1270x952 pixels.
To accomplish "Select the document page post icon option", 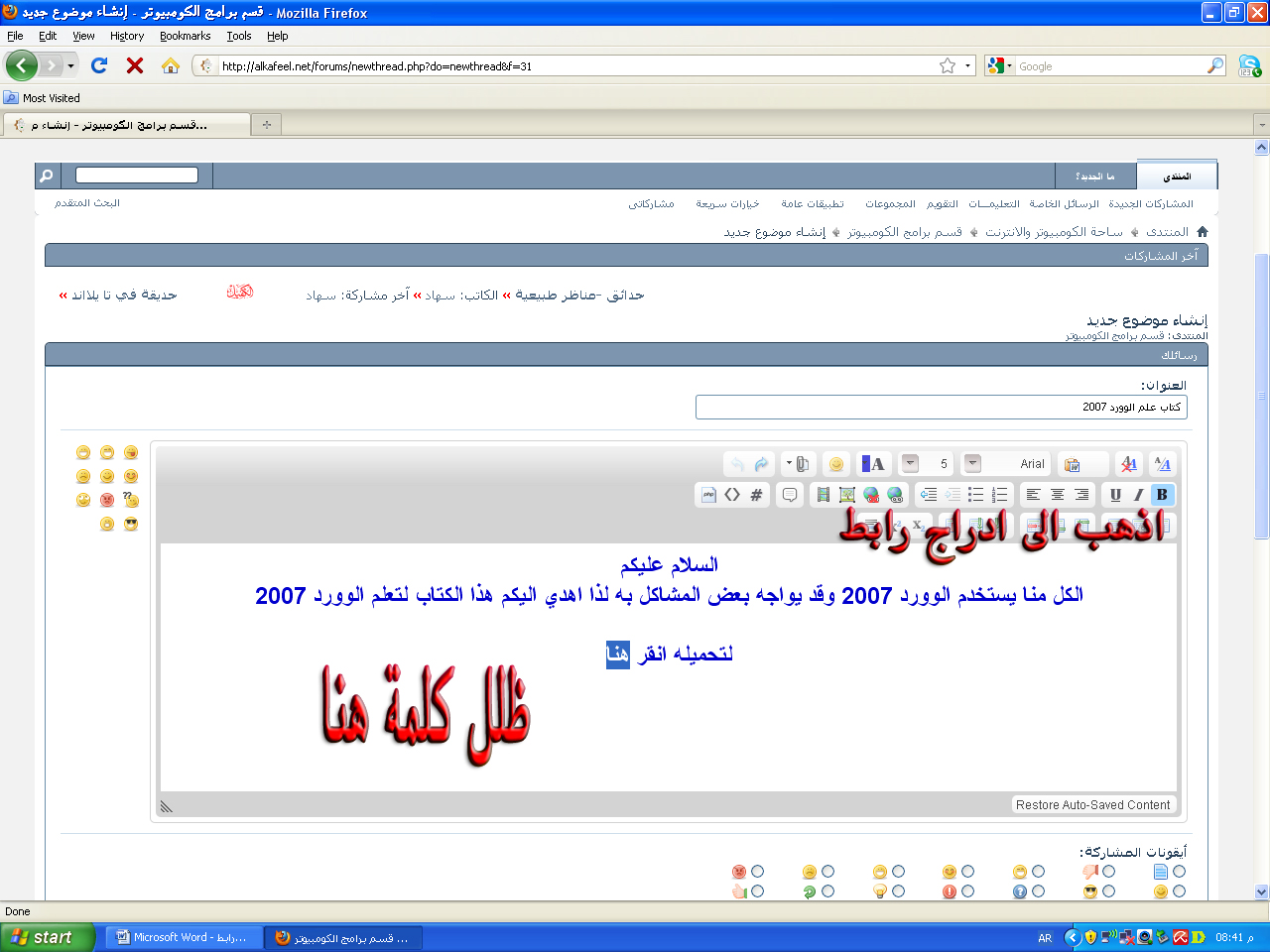I will 1179,872.
